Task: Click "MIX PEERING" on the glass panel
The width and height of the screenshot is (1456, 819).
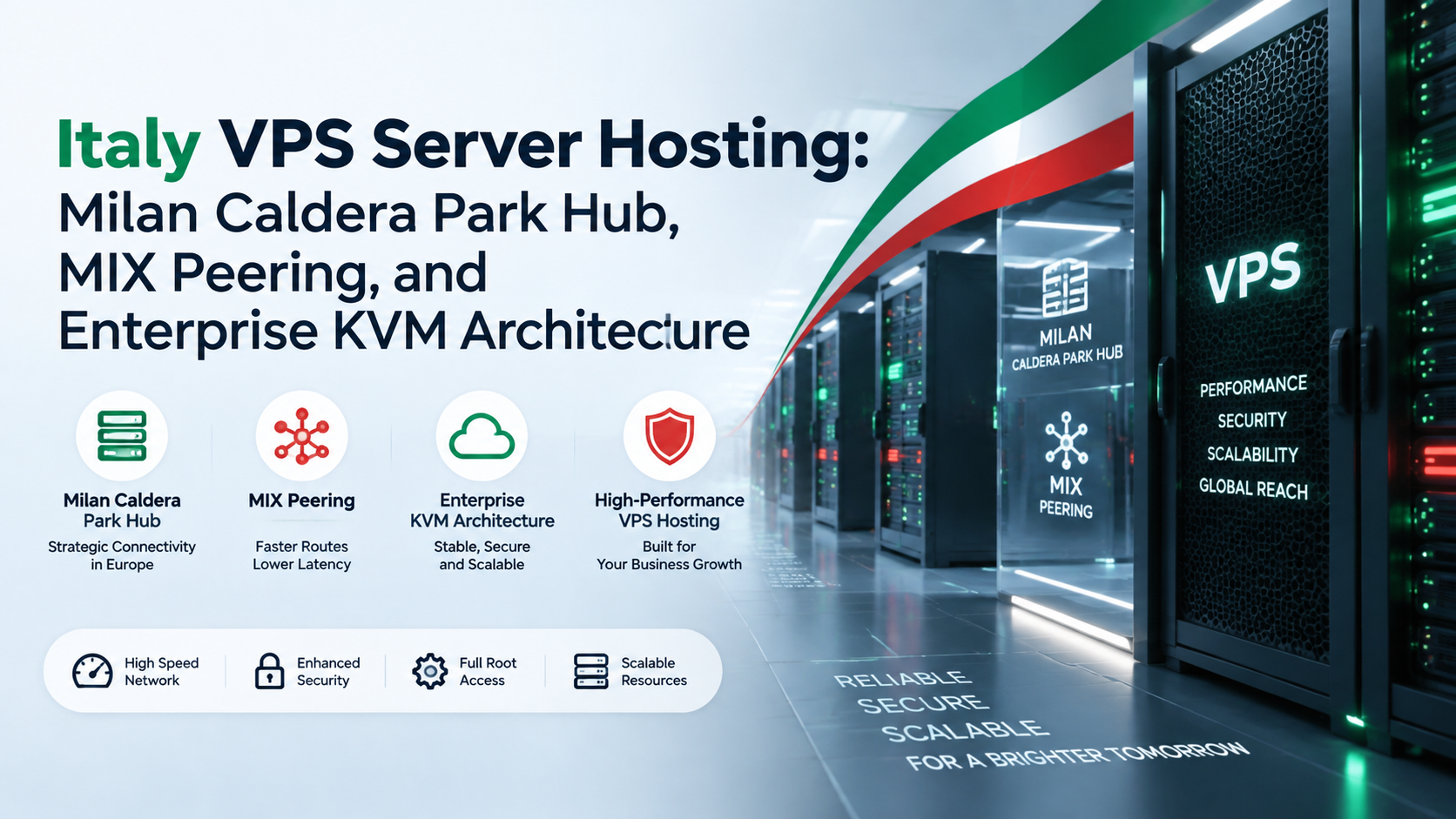Action: (1066, 497)
